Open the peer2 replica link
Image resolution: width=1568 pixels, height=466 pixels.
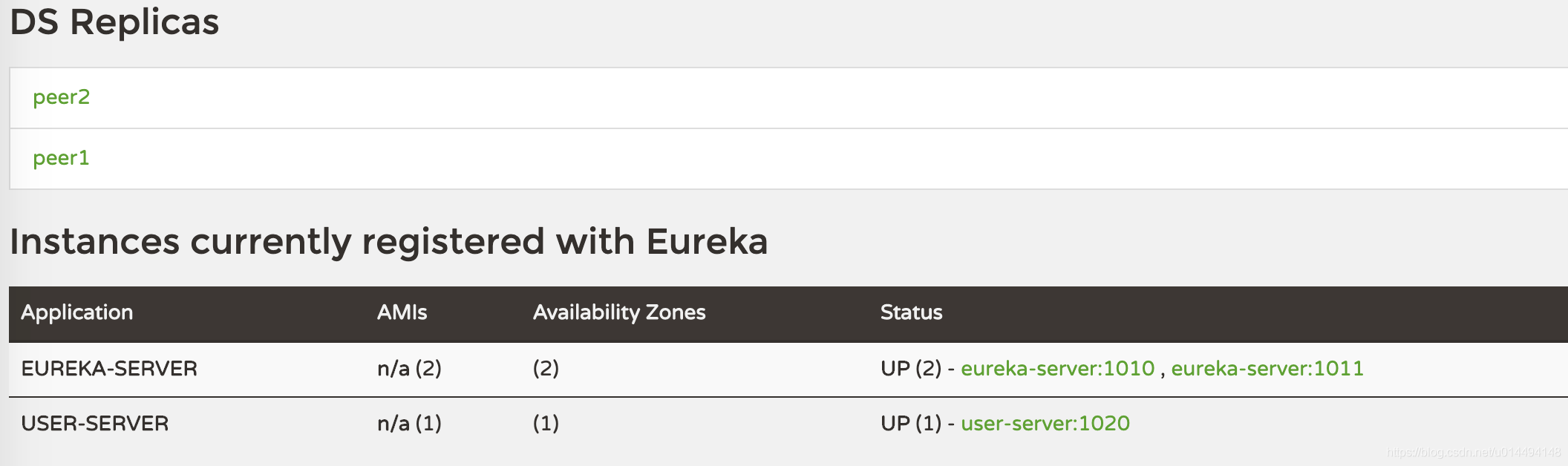tap(62, 96)
